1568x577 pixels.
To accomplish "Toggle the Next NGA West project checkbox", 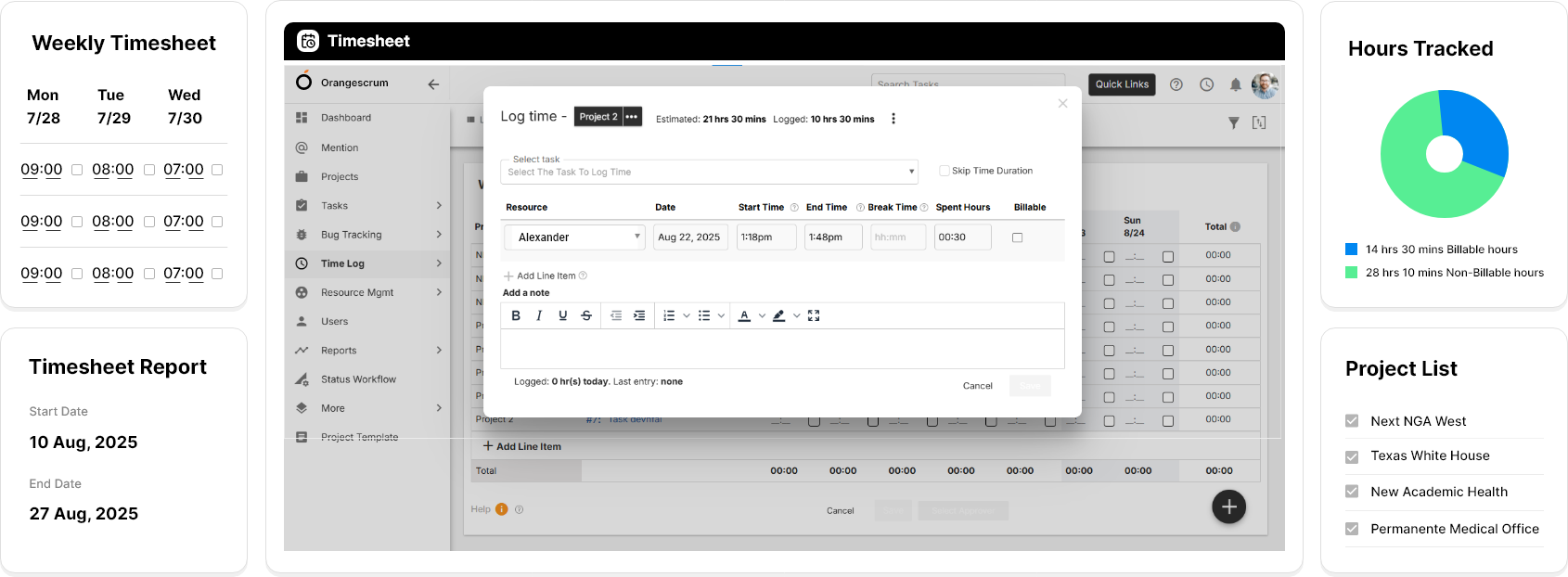I will coord(1352,421).
